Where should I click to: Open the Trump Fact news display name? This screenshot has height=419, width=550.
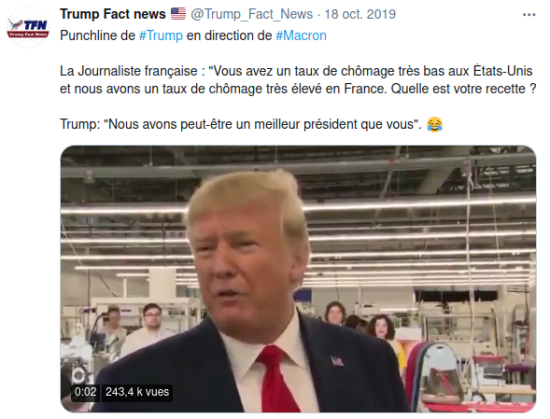click(113, 14)
